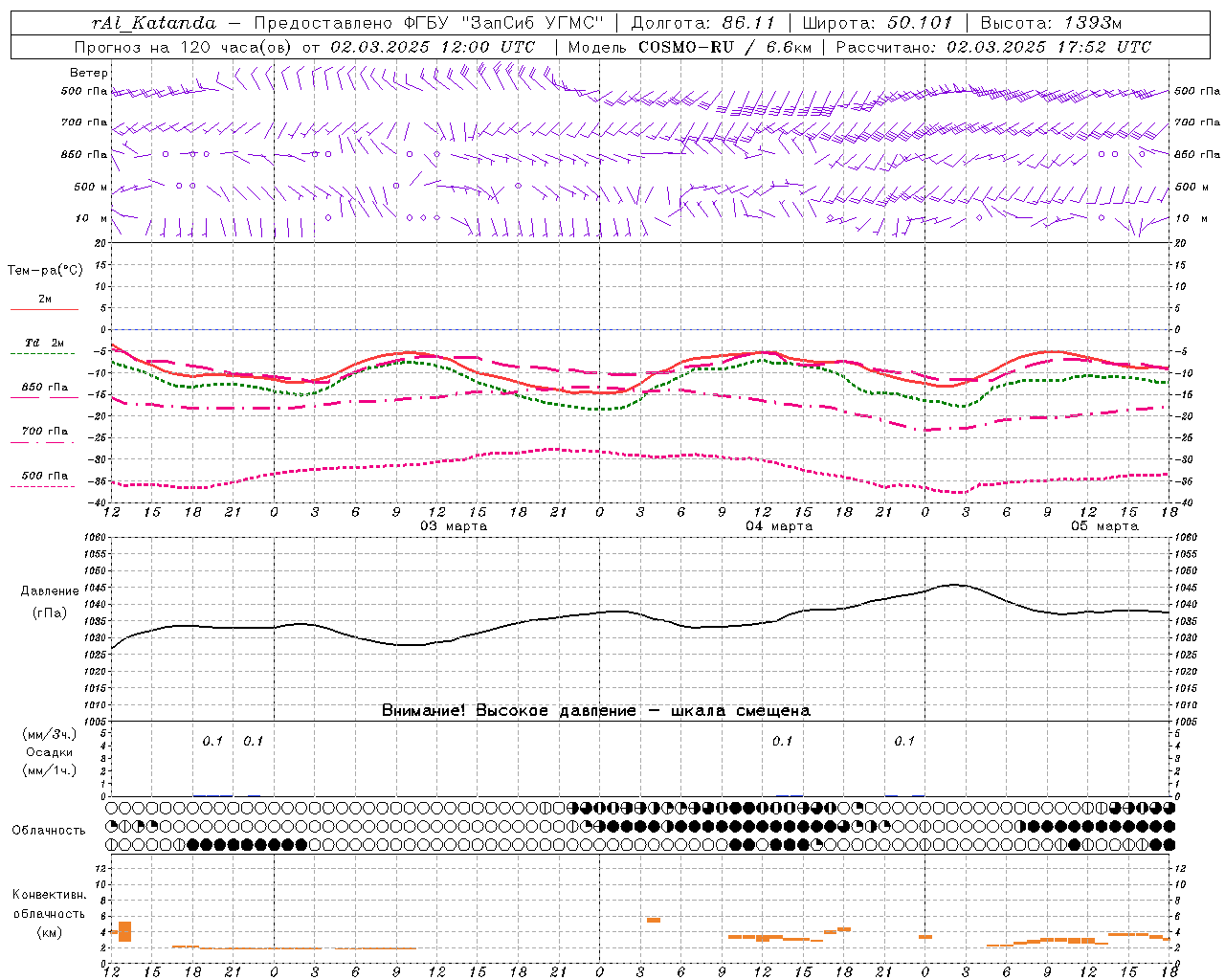The height and width of the screenshot is (980, 1225).
Task: Click the Облачность row label
Action: 49,831
